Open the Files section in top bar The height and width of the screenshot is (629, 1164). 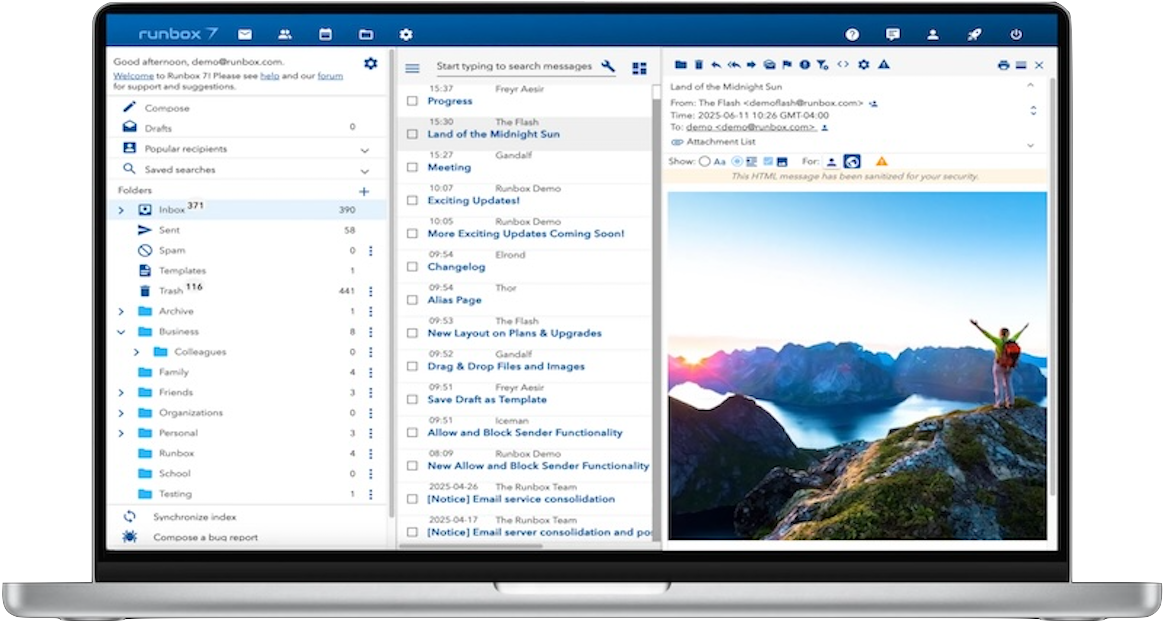tap(366, 34)
